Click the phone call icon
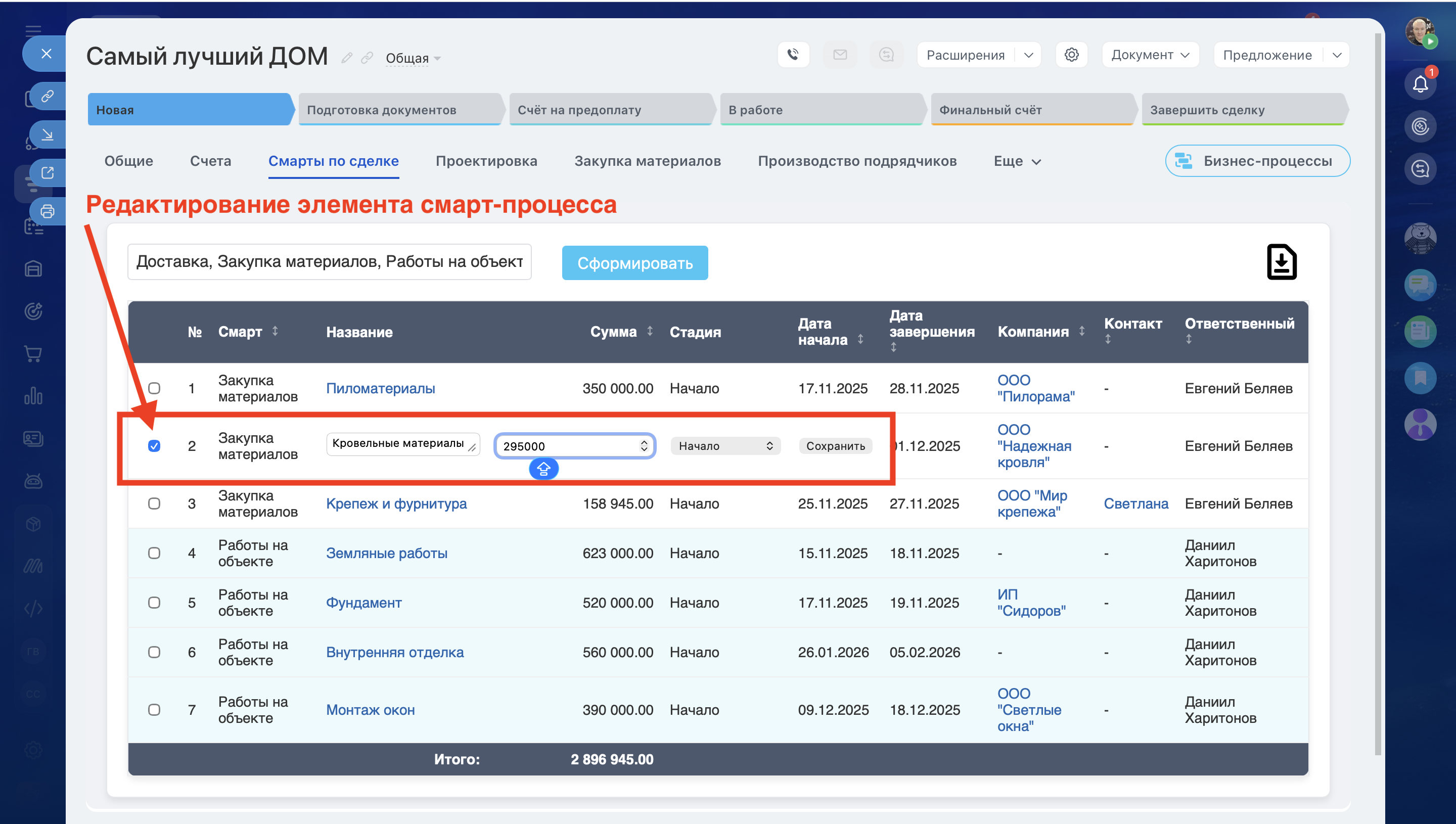1456x824 pixels. [793, 54]
